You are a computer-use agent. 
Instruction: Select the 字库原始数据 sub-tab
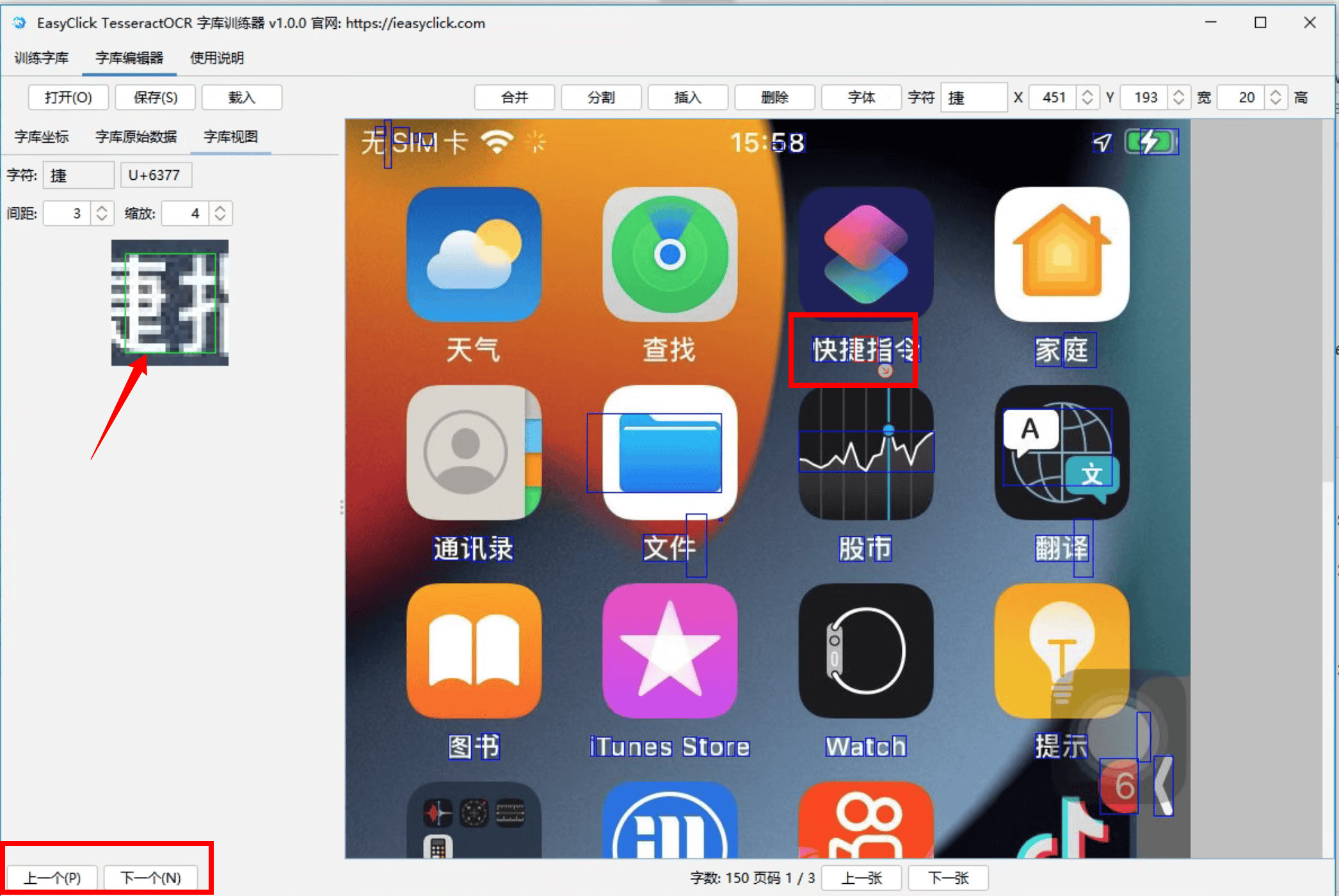[x=136, y=137]
